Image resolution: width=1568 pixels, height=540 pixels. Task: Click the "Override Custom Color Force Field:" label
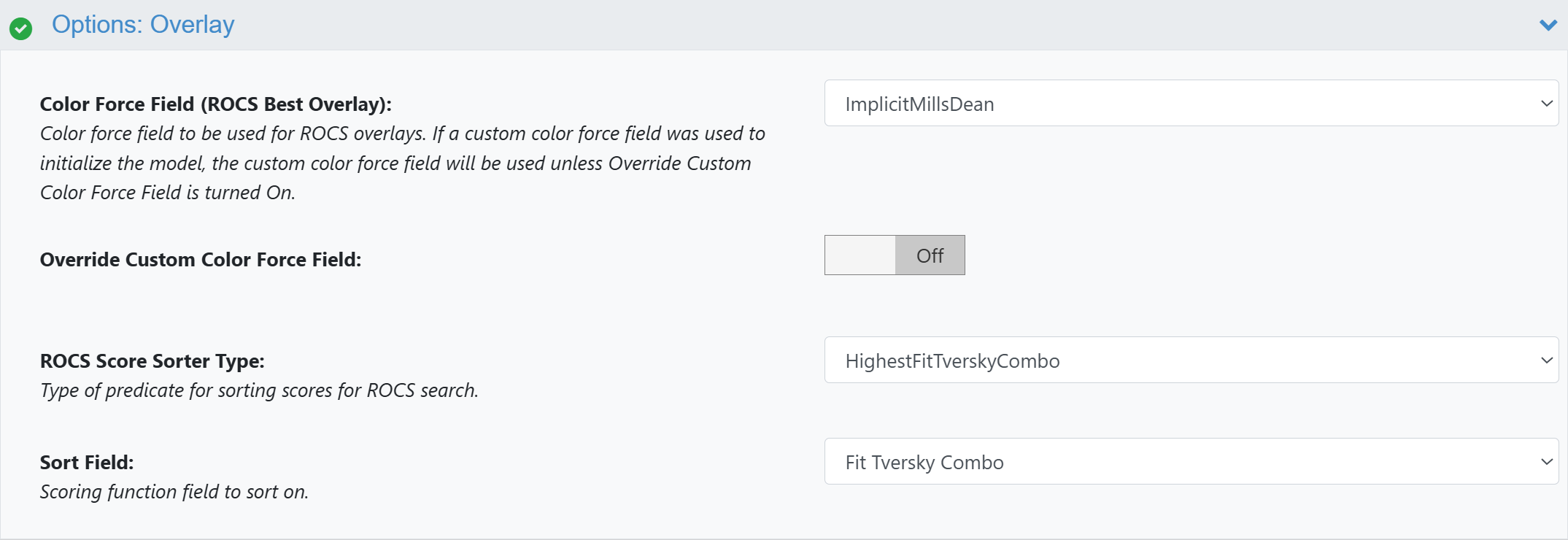coord(201,260)
